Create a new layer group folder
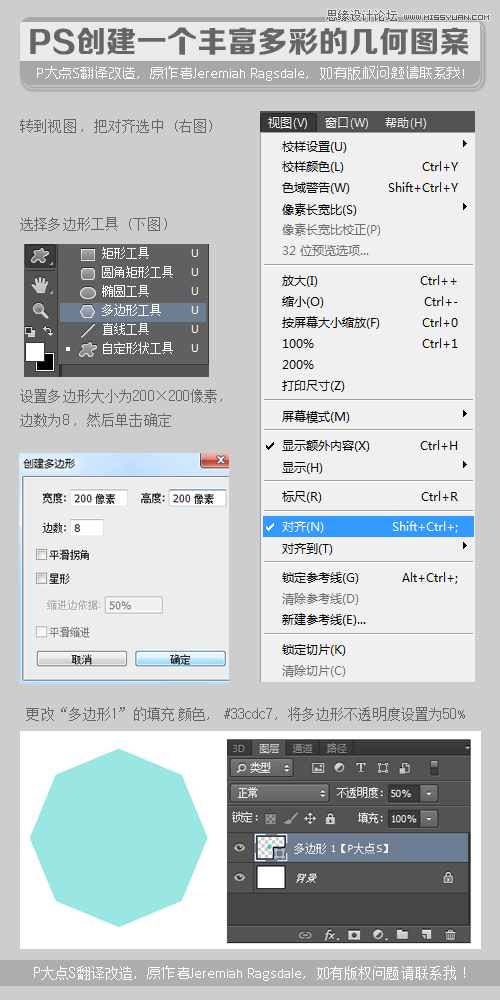 point(402,935)
